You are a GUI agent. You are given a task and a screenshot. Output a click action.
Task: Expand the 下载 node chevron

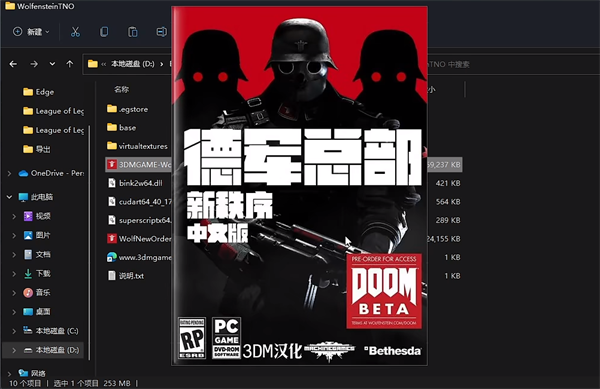[x=14, y=274]
